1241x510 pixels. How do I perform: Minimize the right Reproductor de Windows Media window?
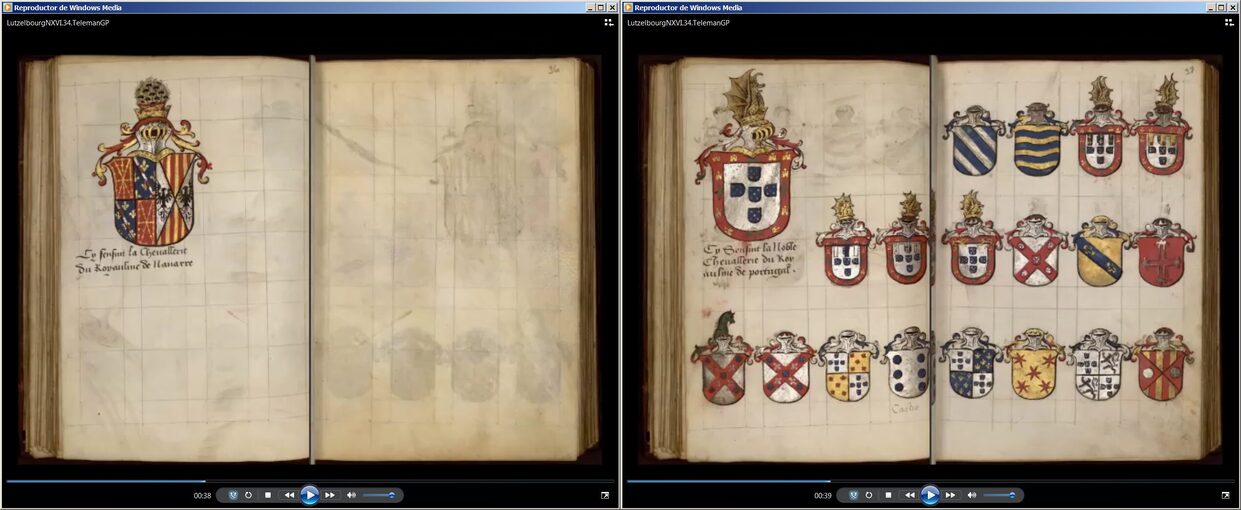pyautogui.click(x=1211, y=7)
